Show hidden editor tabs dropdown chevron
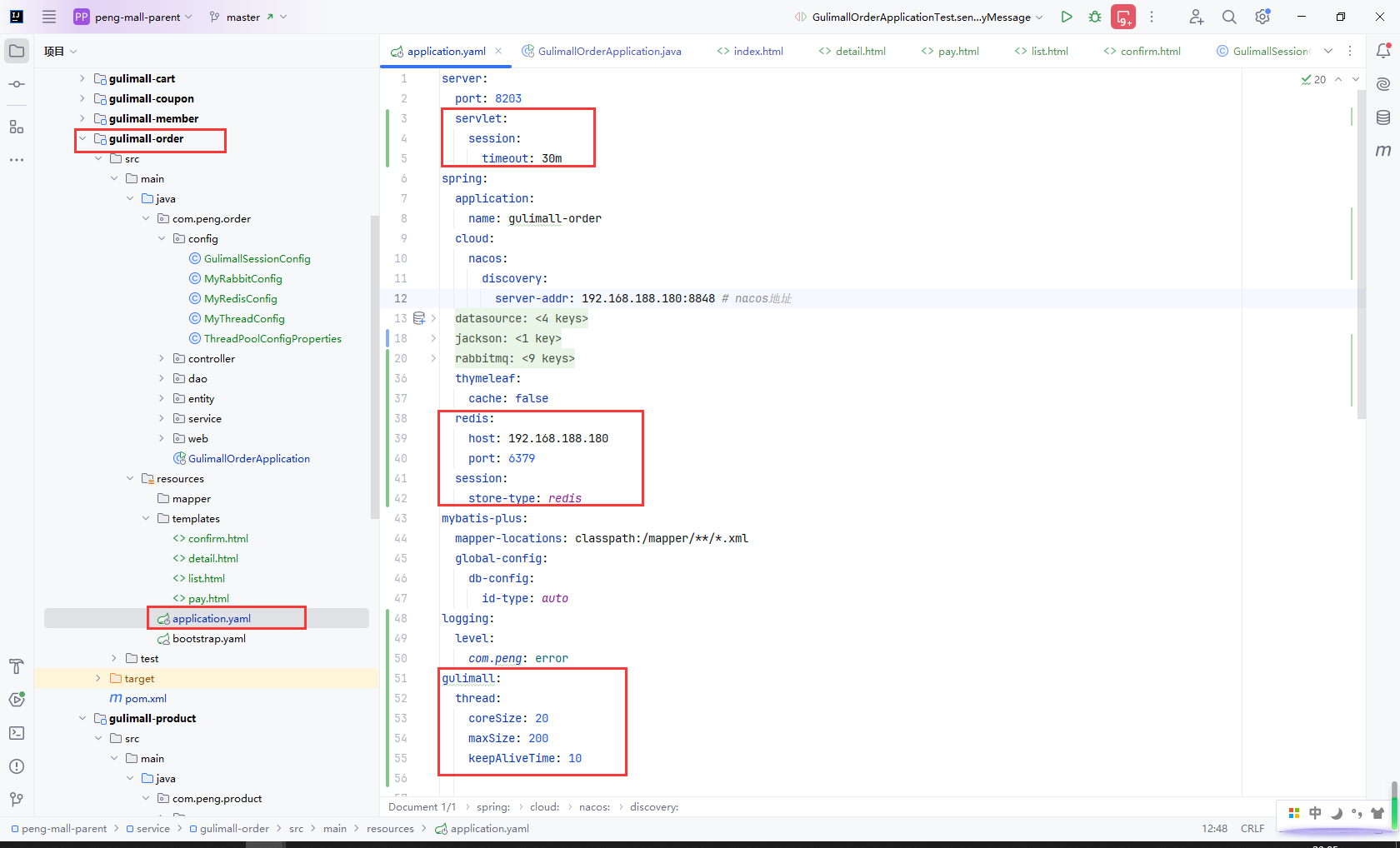The image size is (1400, 848). (x=1328, y=51)
